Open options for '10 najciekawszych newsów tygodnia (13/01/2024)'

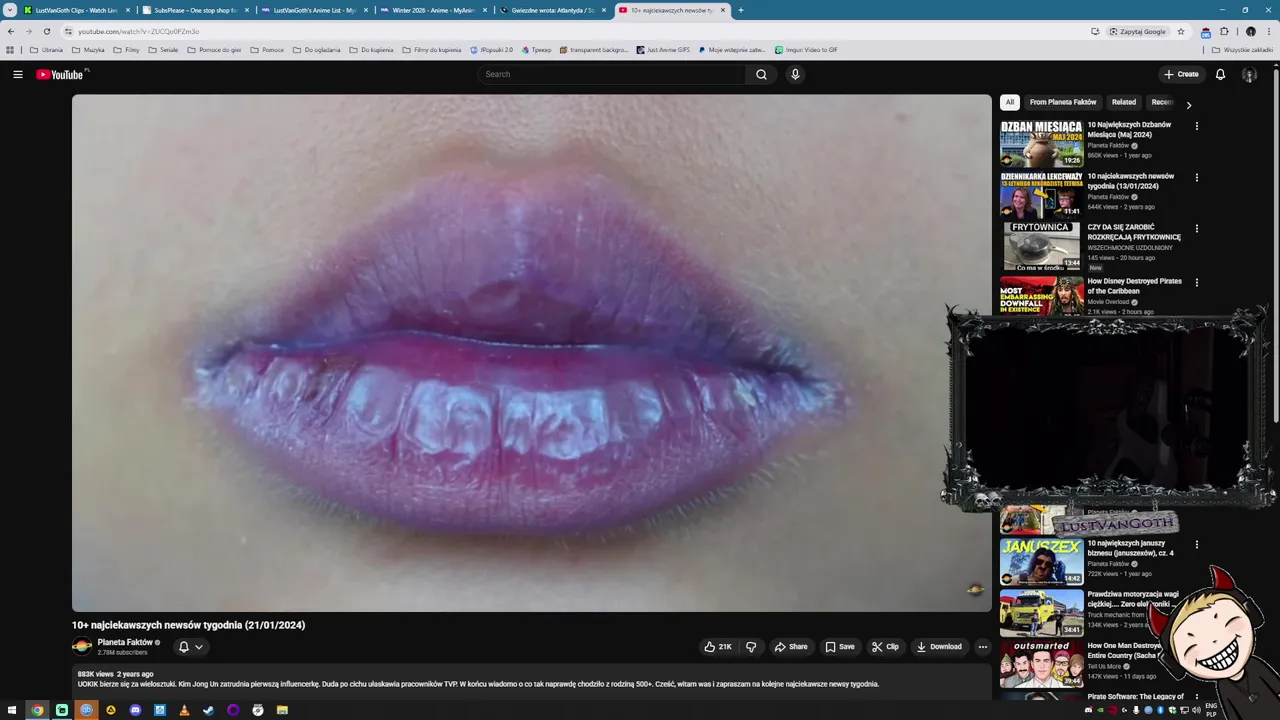pos(1196,178)
